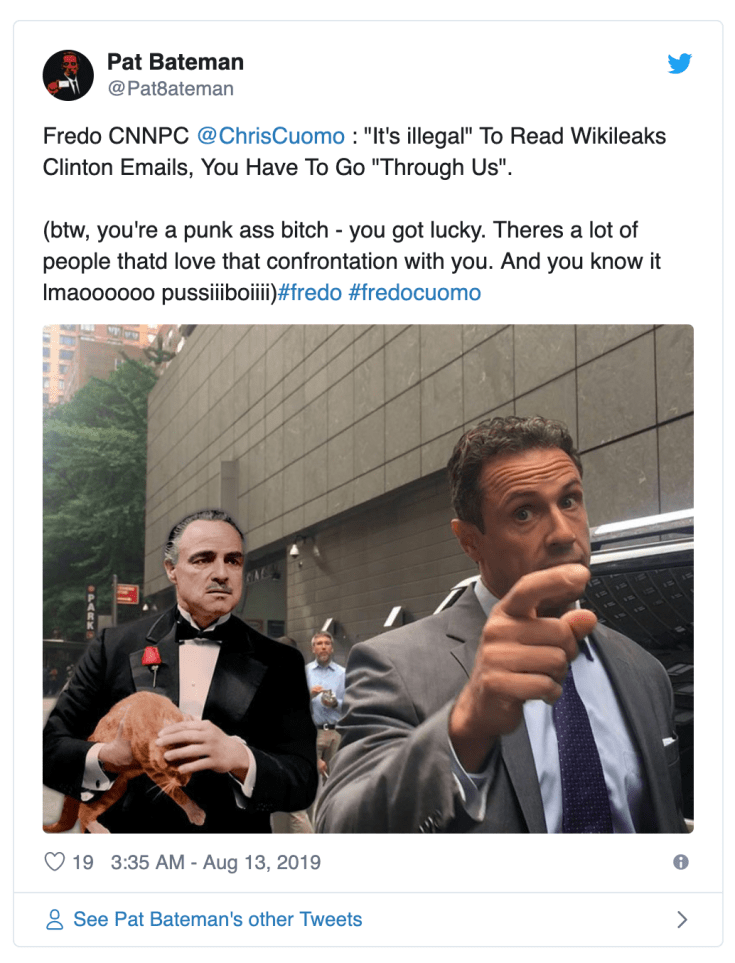
Task: Open the tweet info icon
Action: (681, 862)
